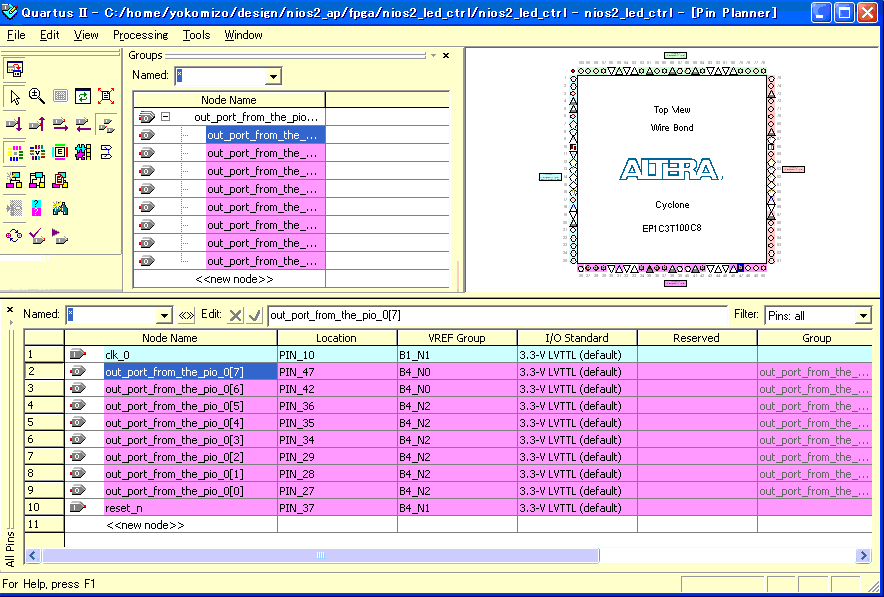Select the PIN_37 location cell

coord(337,507)
